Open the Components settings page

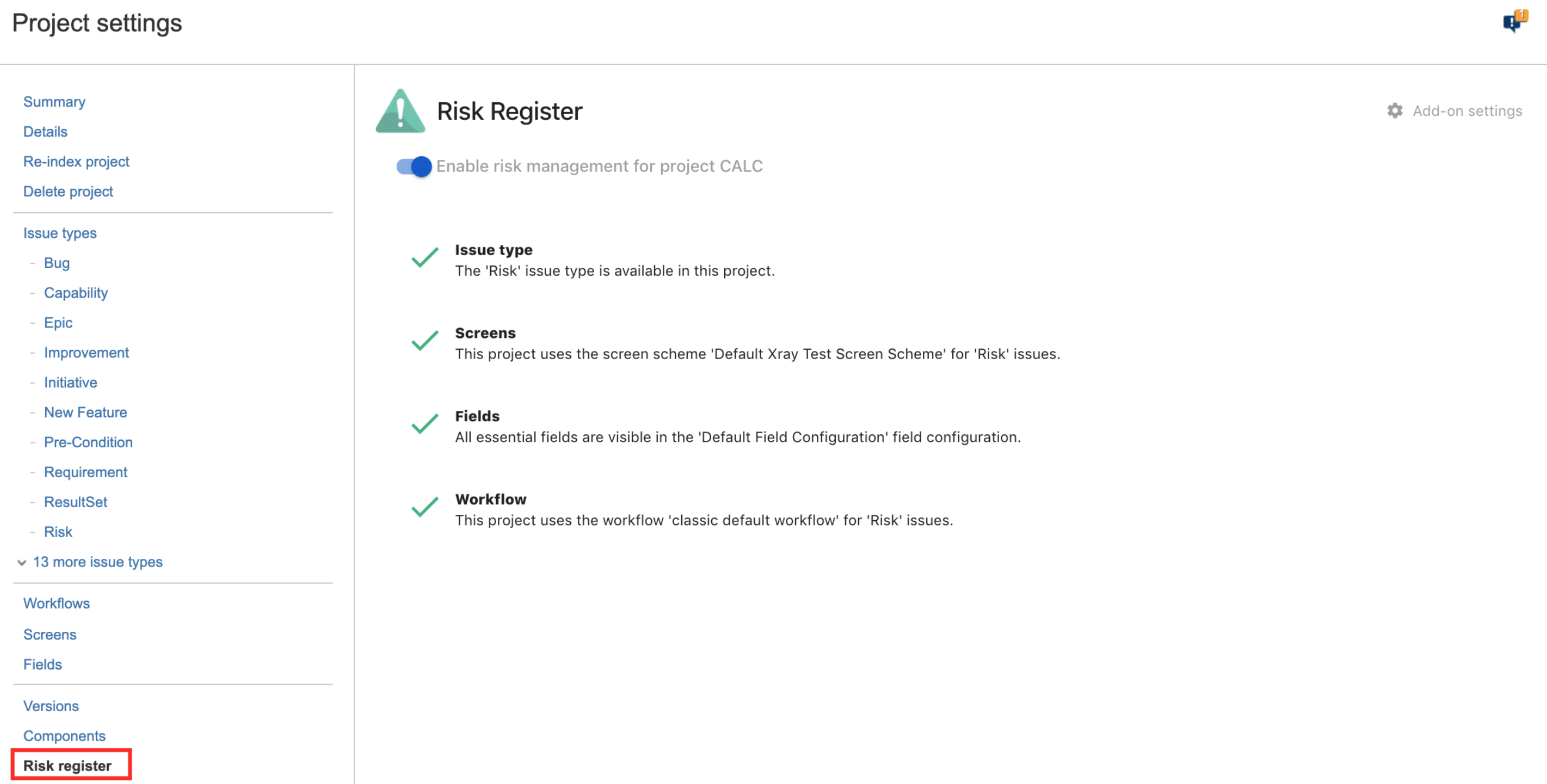click(x=64, y=736)
